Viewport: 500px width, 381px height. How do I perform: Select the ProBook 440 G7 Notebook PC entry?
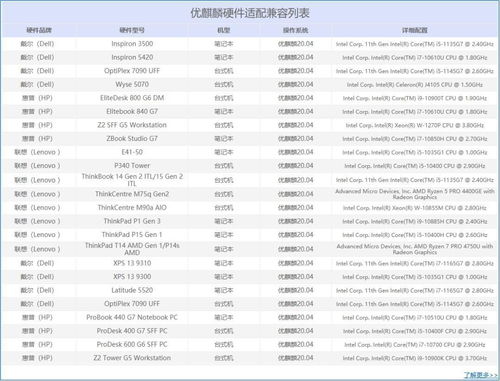click(x=132, y=317)
